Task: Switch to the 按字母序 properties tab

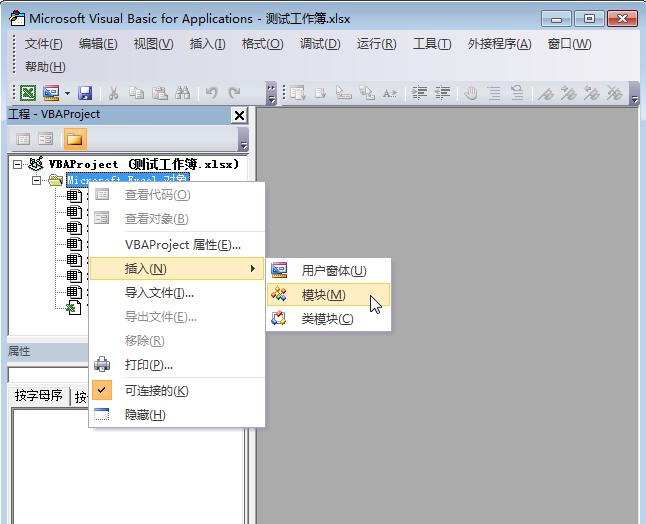Action: point(38,395)
